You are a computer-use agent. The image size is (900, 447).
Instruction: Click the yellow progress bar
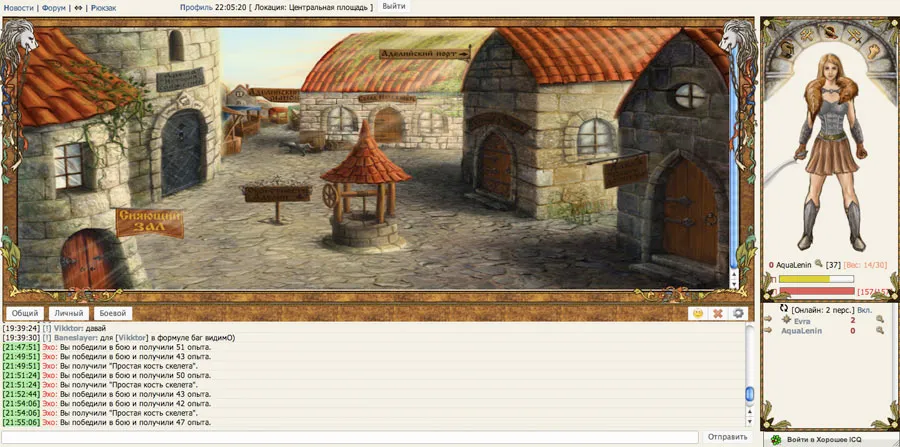point(816,279)
